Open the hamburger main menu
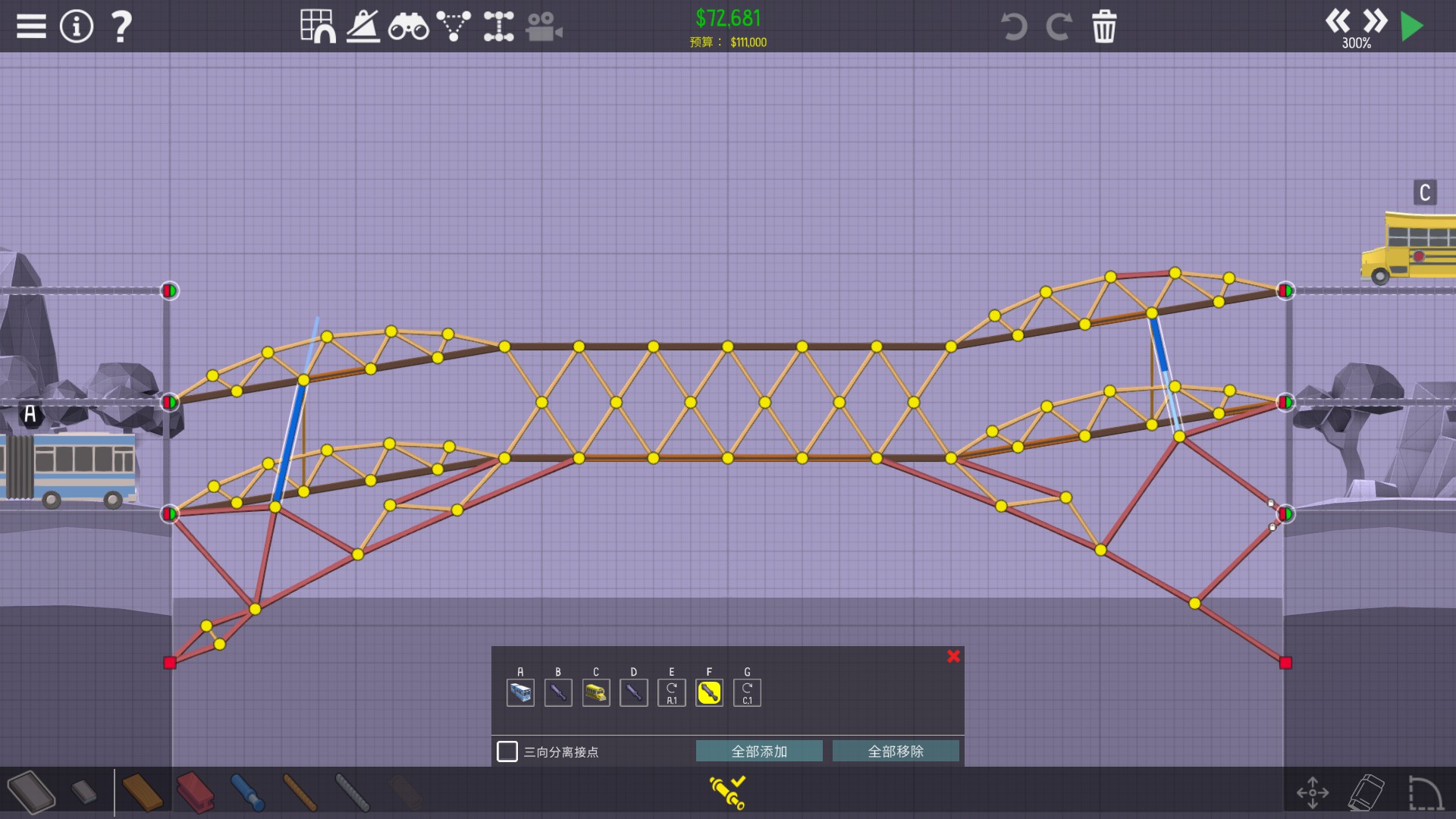 [x=31, y=27]
